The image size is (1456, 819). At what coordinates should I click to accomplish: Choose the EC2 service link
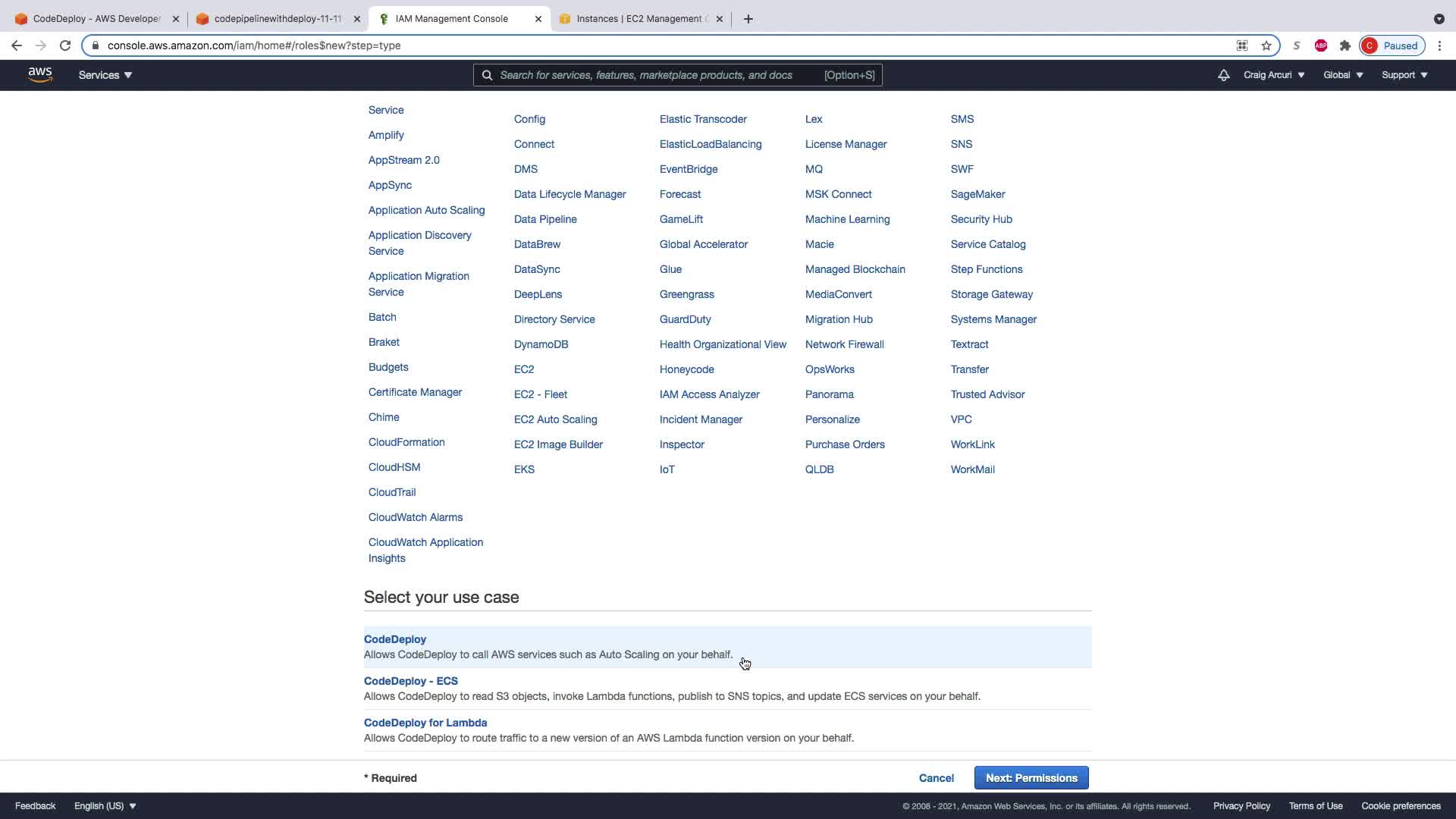(524, 369)
